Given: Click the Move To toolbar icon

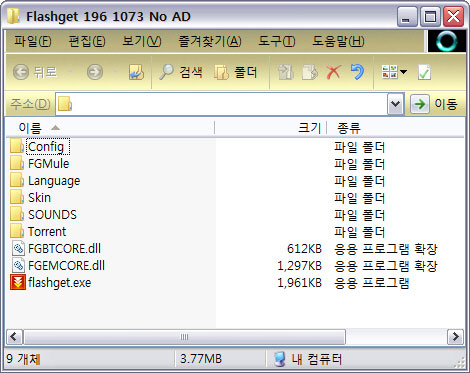Looking at the screenshot, I should click(285, 72).
